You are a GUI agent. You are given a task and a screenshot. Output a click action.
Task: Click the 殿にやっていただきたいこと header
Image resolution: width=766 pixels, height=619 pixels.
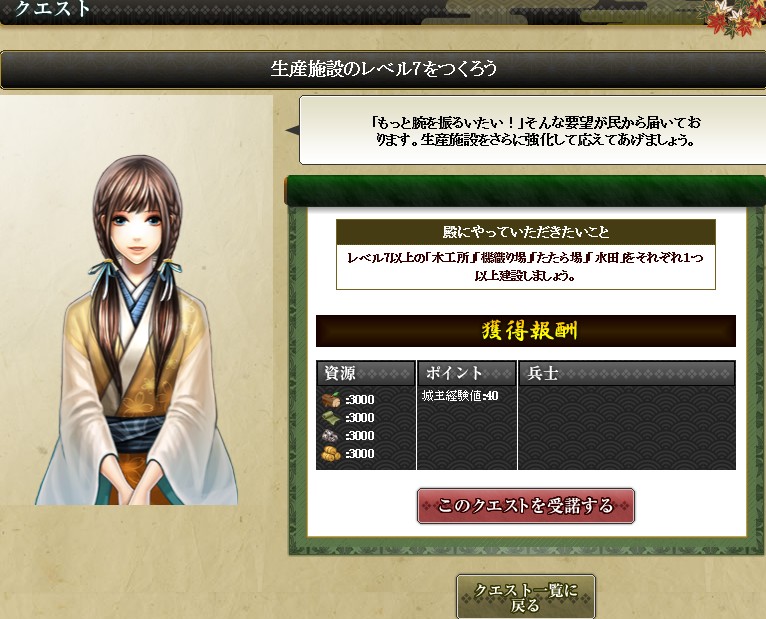tap(526, 232)
